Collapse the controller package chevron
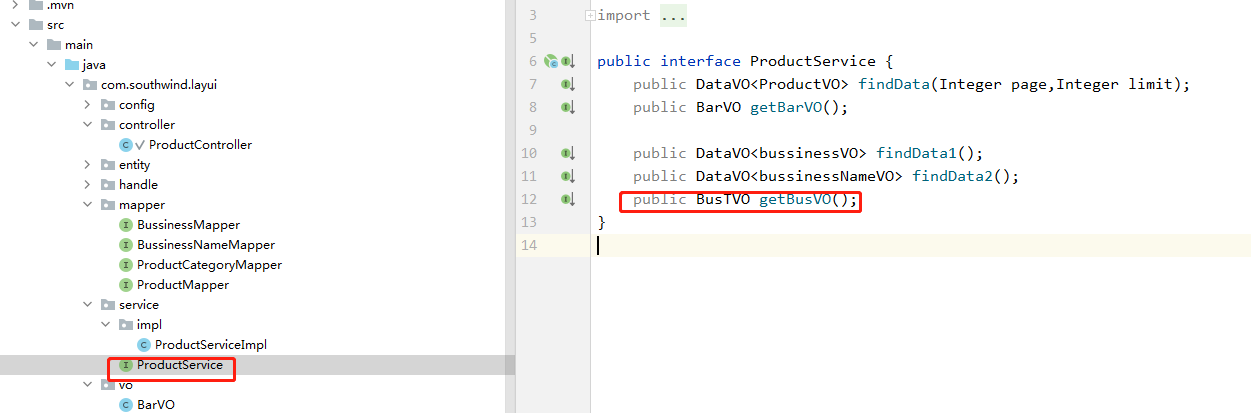The width and height of the screenshot is (1251, 413). (88, 125)
